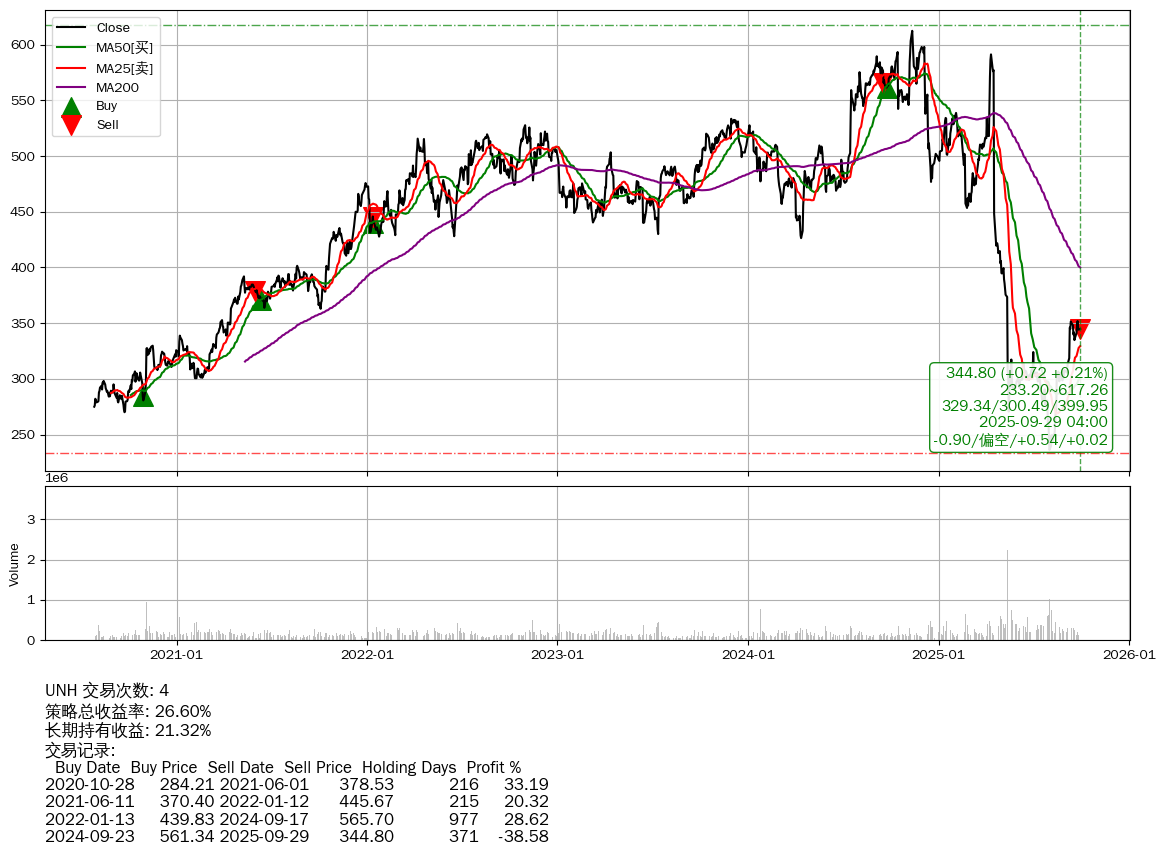Click the final Sell marker at September 2025
Image resolution: width=1166 pixels, height=855 pixels.
pos(1079,329)
